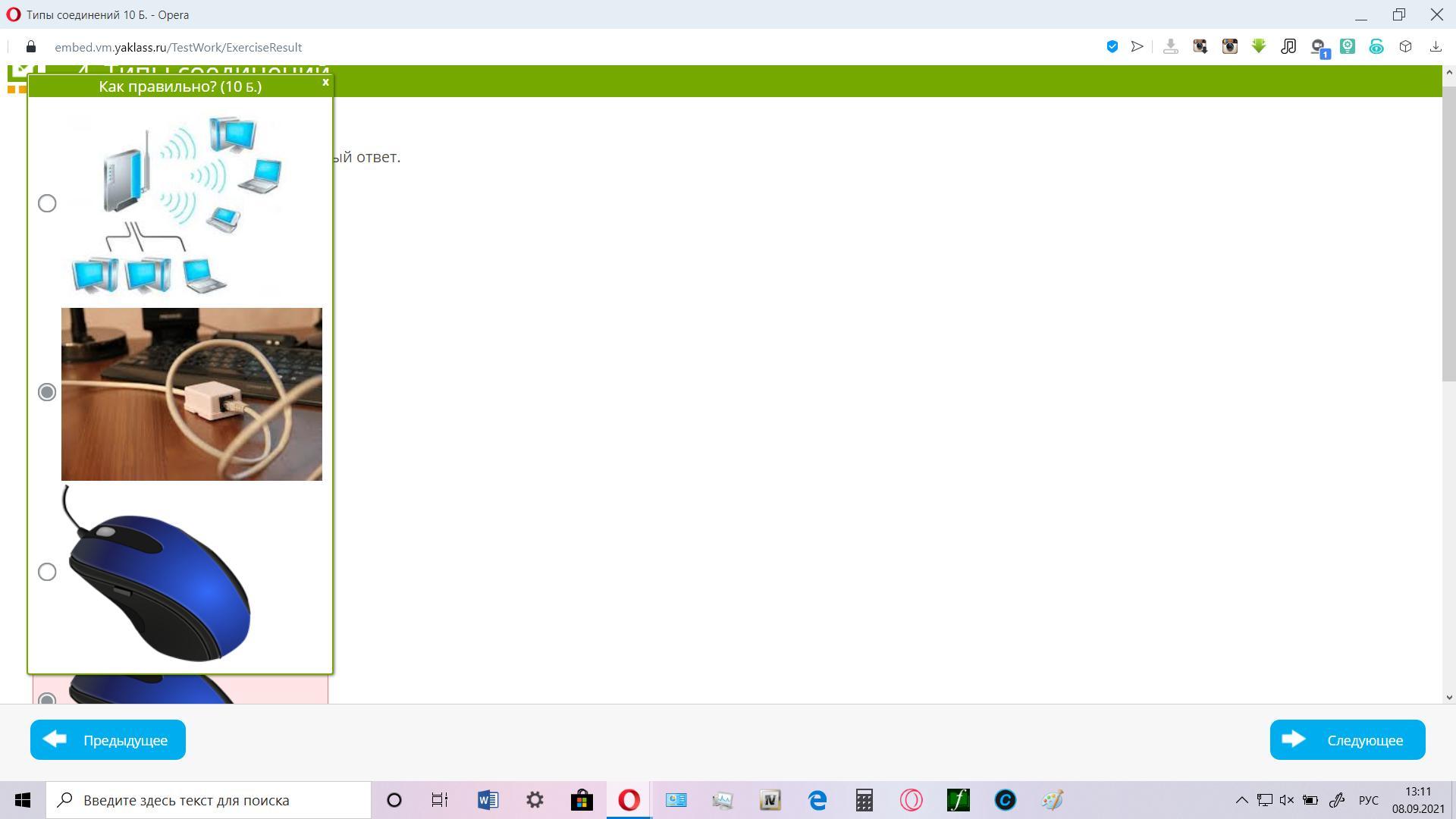This screenshot has width=1456, height=819.
Task: Open the Paint palette icon on taskbar
Action: [1052, 800]
